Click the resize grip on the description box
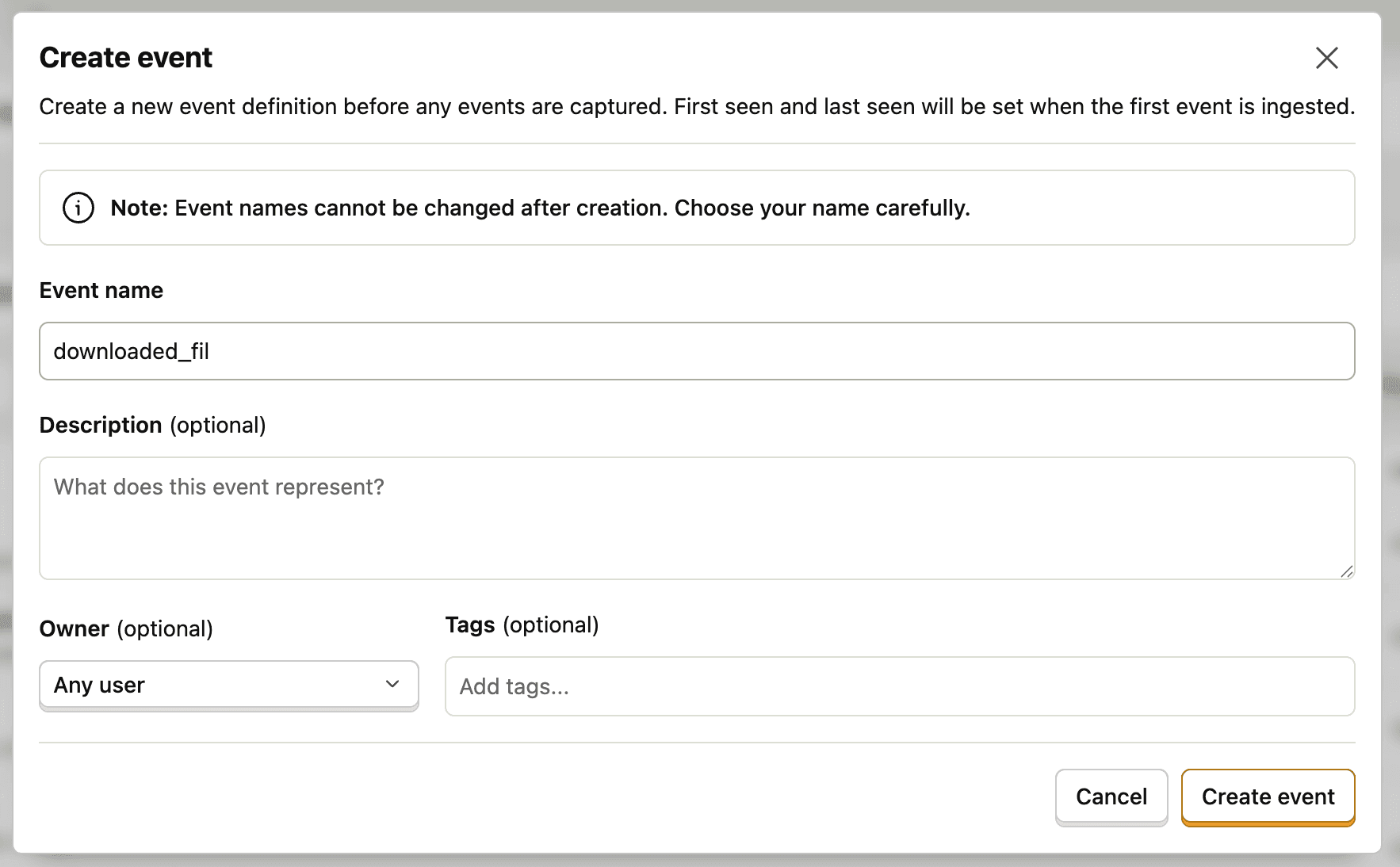Image resolution: width=1400 pixels, height=867 pixels. pyautogui.click(x=1346, y=572)
